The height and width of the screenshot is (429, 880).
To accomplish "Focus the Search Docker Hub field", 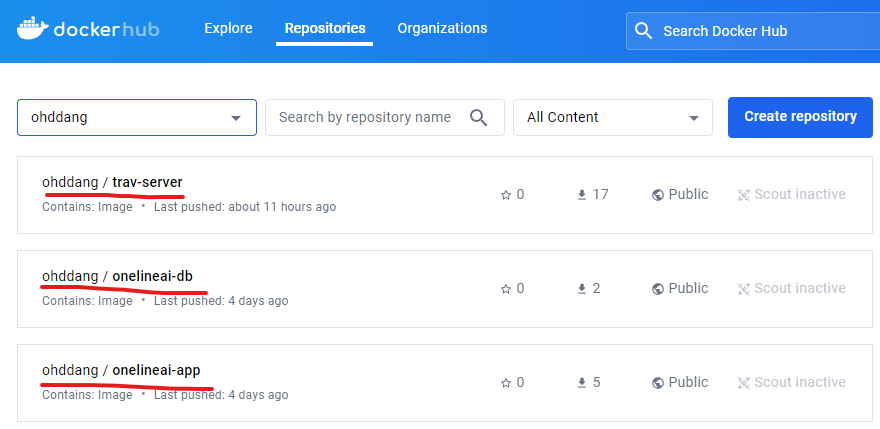I will click(x=753, y=31).
